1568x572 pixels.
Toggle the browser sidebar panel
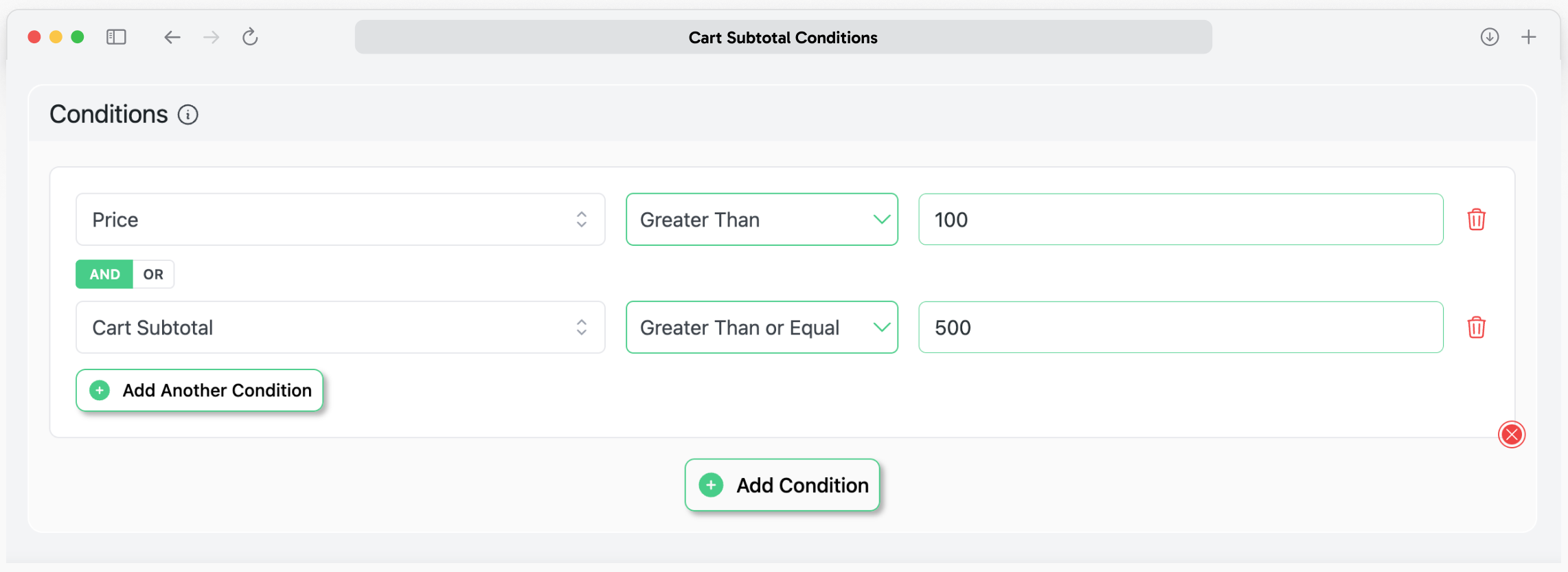116,37
